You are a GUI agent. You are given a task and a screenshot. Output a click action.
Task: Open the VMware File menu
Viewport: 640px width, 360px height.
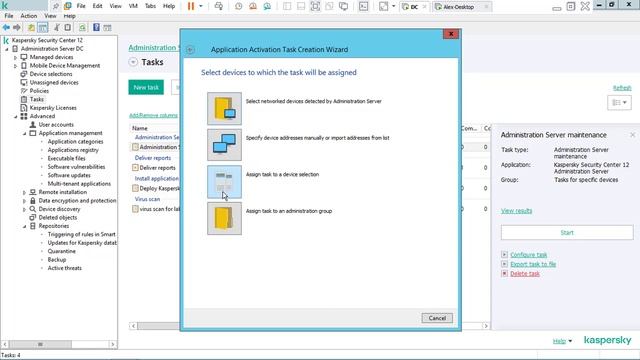click(x=81, y=6)
